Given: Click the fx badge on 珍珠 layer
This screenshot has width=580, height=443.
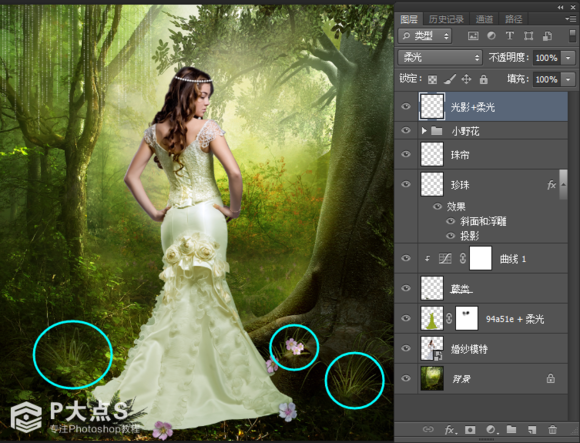Looking at the screenshot, I should click(552, 185).
